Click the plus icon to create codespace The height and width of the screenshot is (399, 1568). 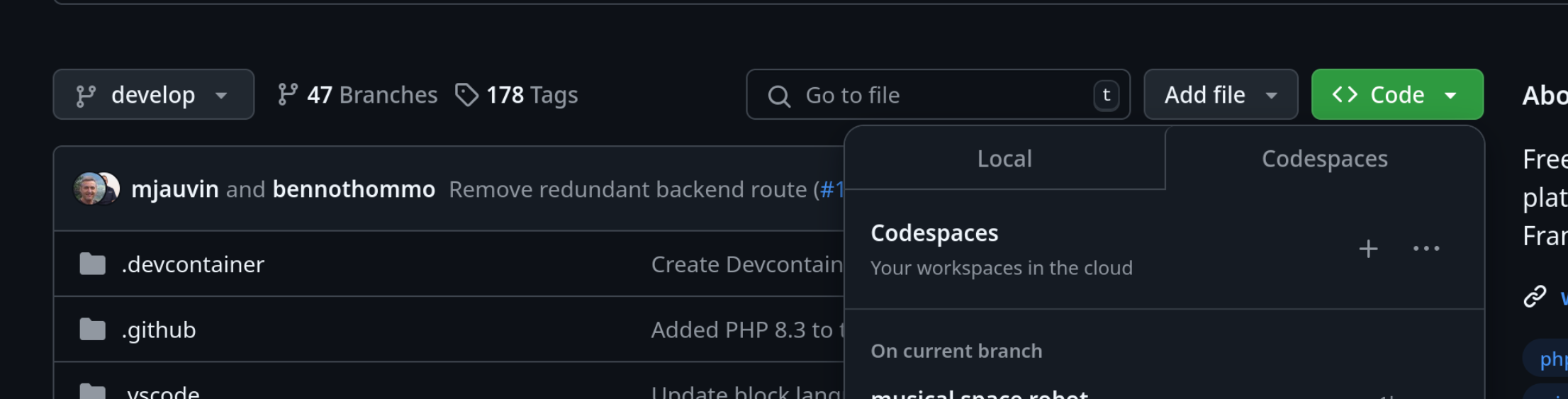pyautogui.click(x=1368, y=249)
